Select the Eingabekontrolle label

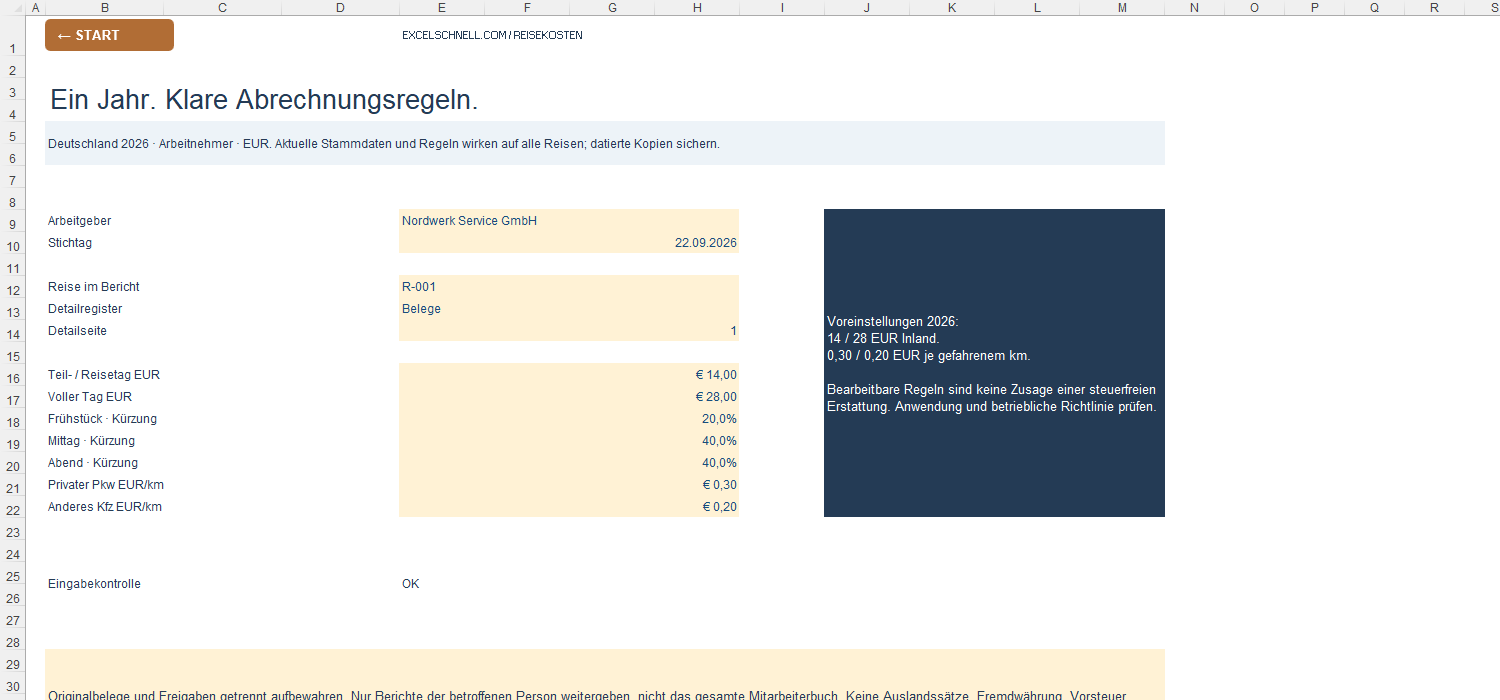pyautogui.click(x=94, y=584)
